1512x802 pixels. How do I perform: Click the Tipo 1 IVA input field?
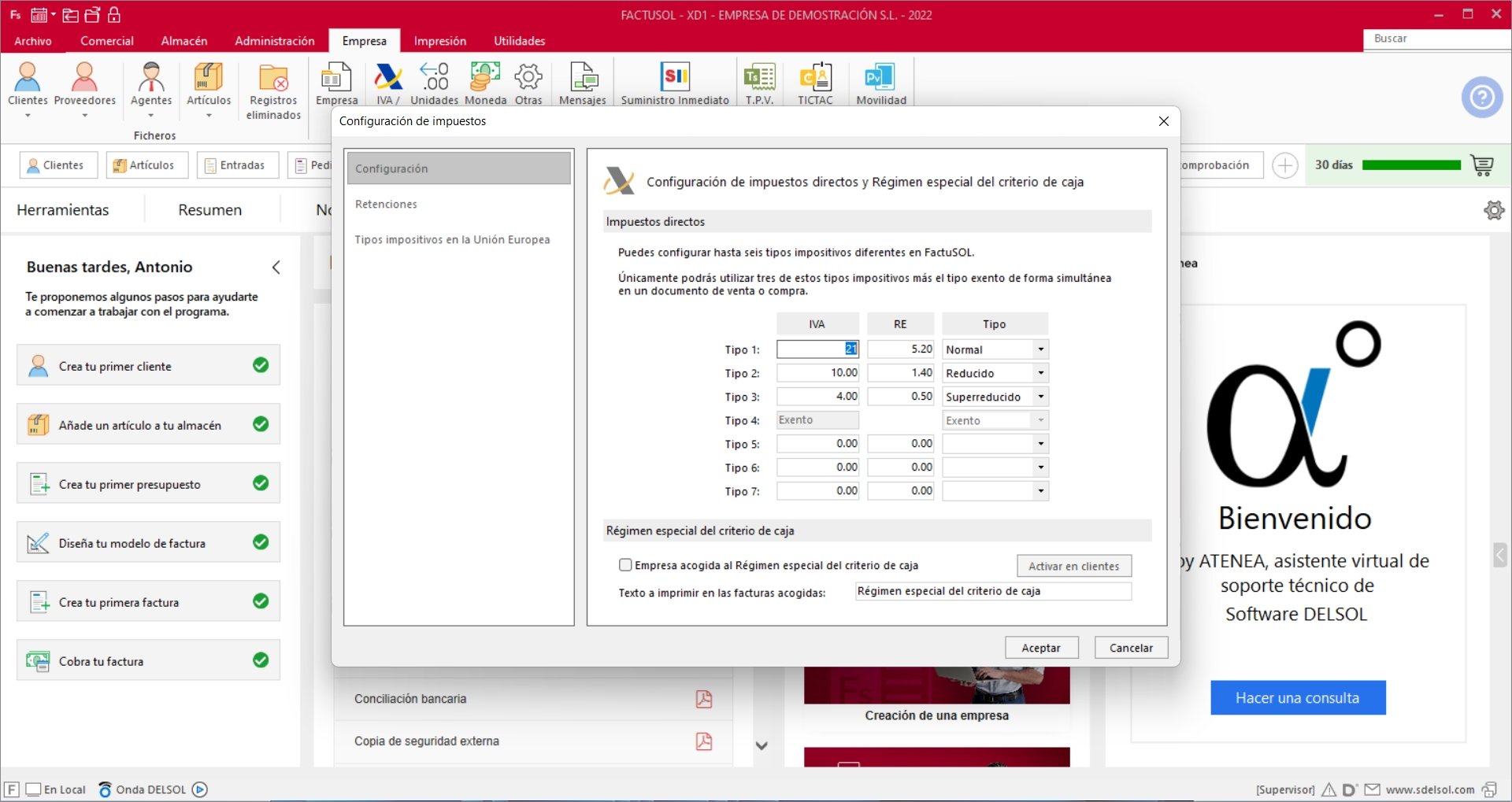coord(817,349)
